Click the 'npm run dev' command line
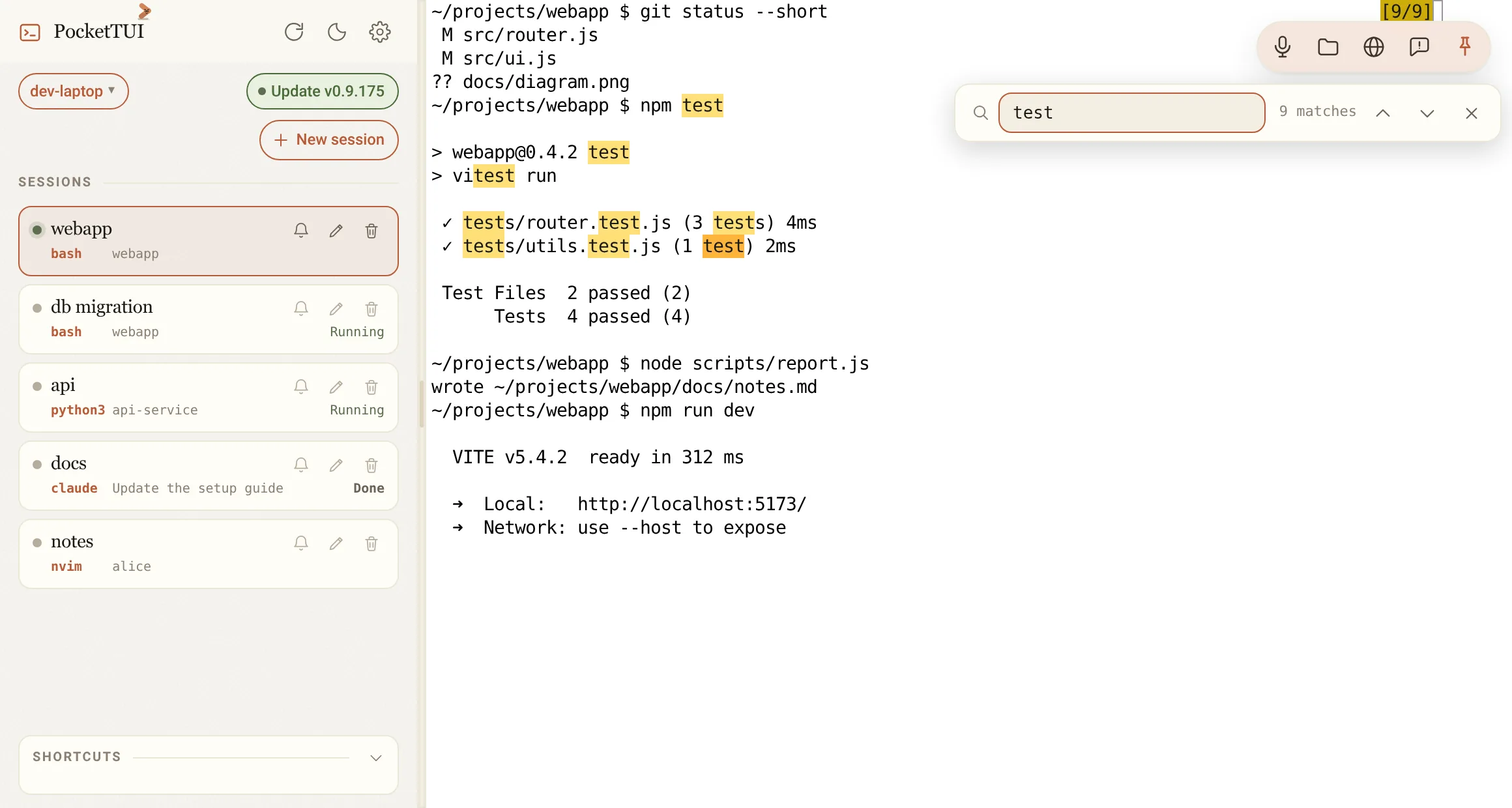Image resolution: width=1512 pixels, height=808 pixels. click(593, 410)
